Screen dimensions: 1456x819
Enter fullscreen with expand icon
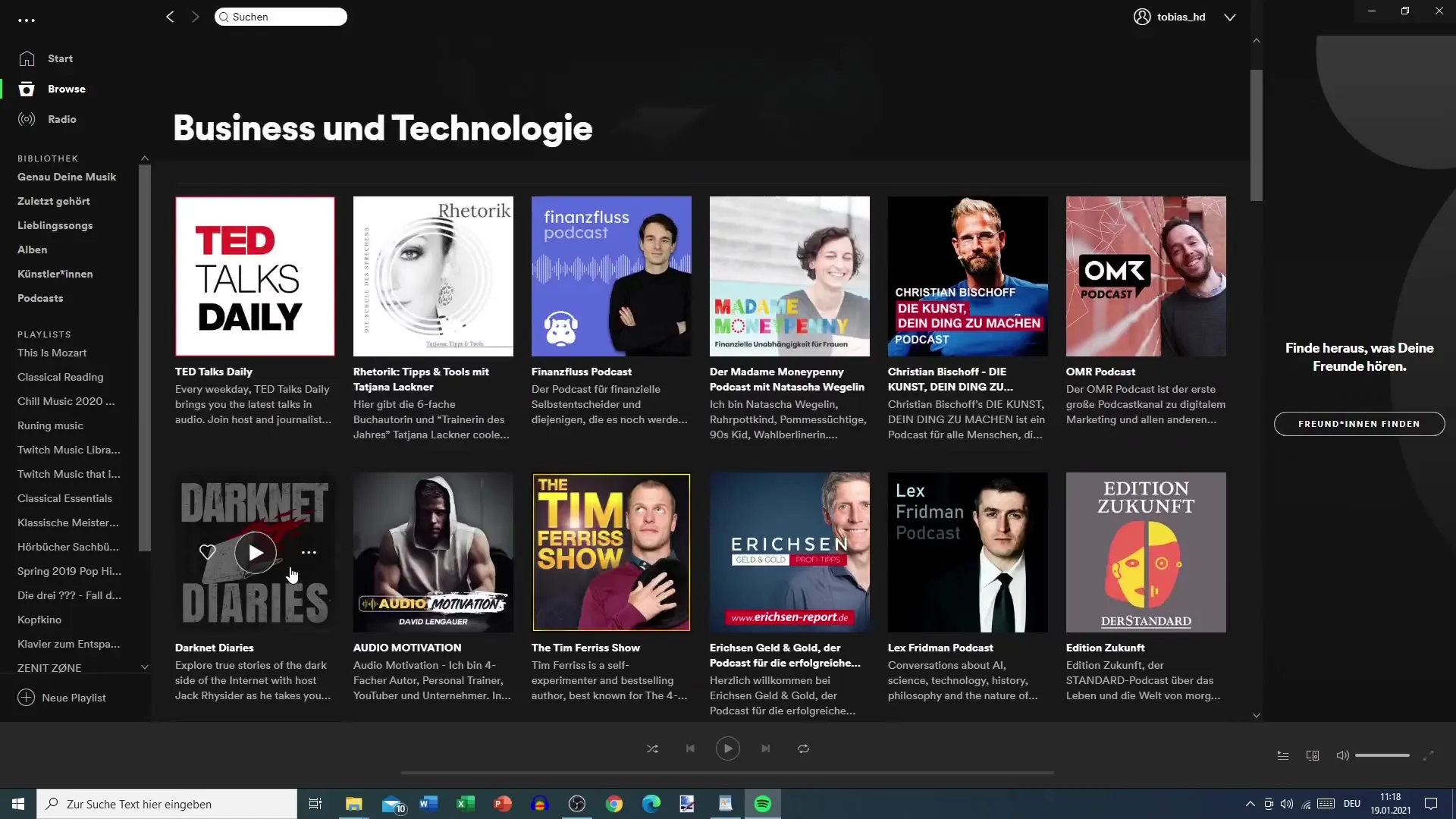(1428, 755)
